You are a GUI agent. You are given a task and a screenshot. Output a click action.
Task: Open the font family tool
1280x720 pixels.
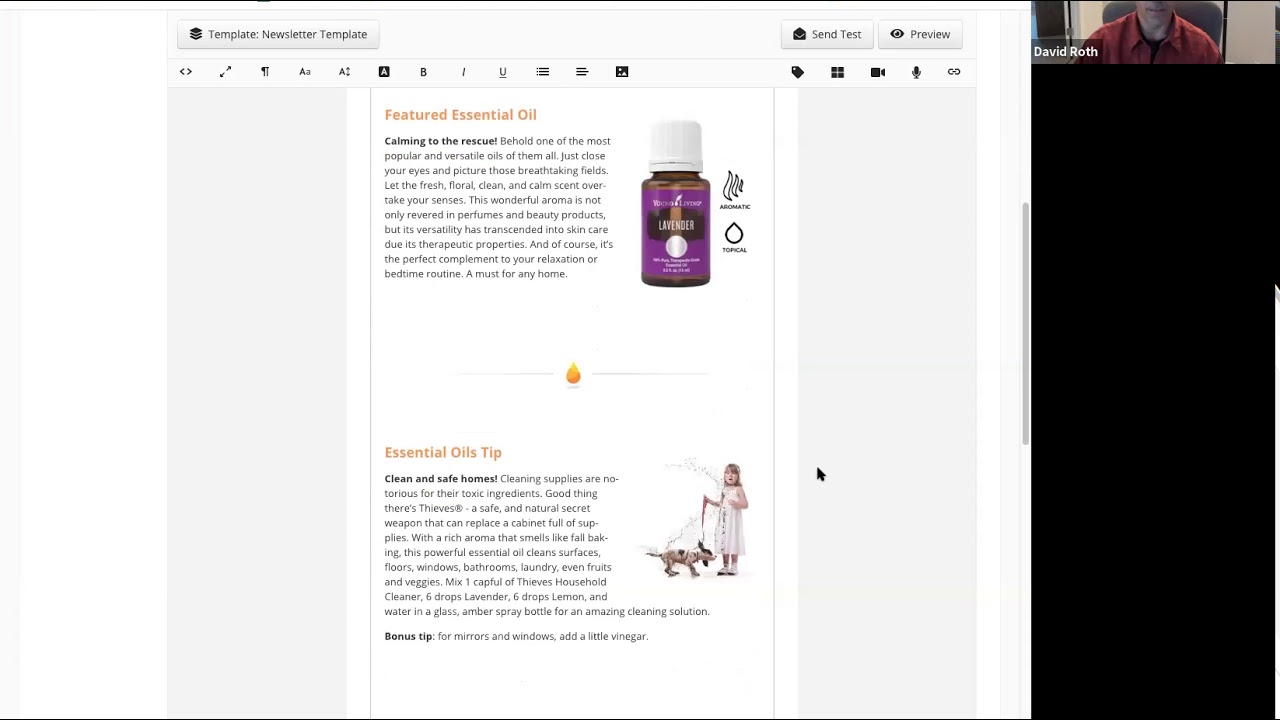pos(305,72)
